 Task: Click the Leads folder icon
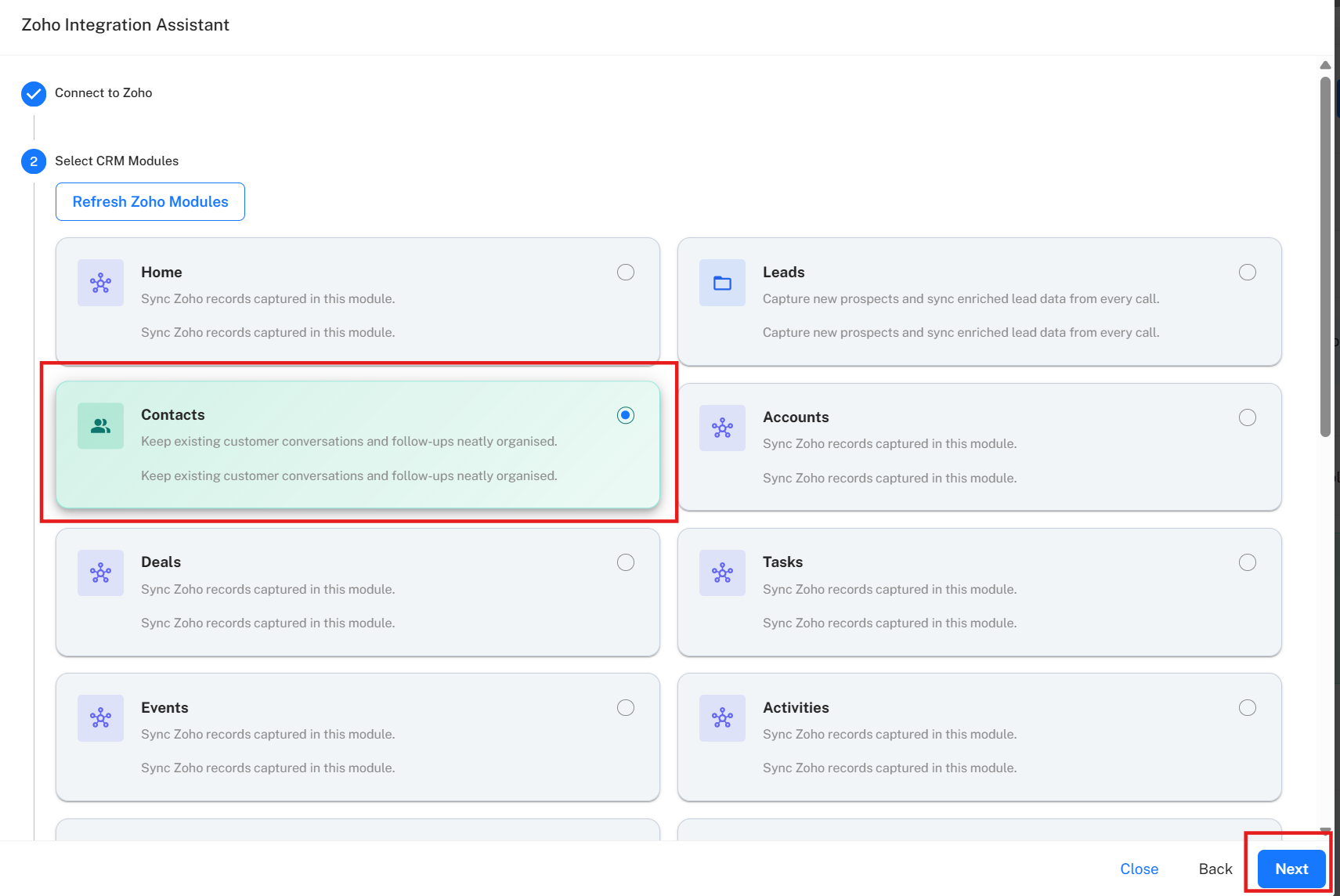click(x=722, y=283)
